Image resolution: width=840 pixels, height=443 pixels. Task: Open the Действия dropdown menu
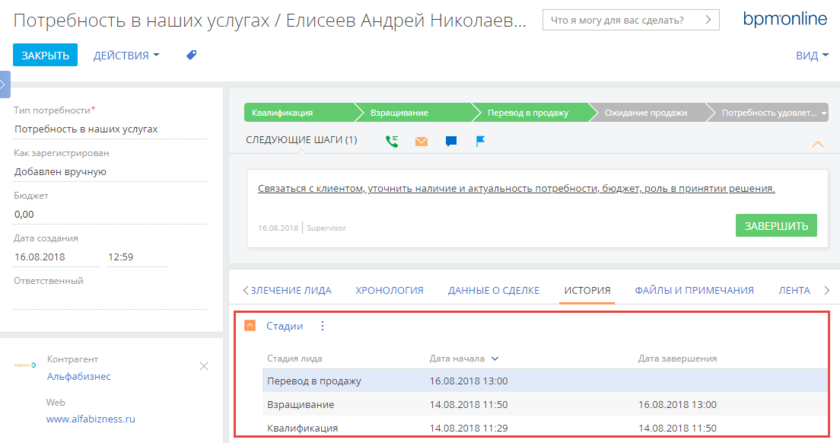pos(126,56)
